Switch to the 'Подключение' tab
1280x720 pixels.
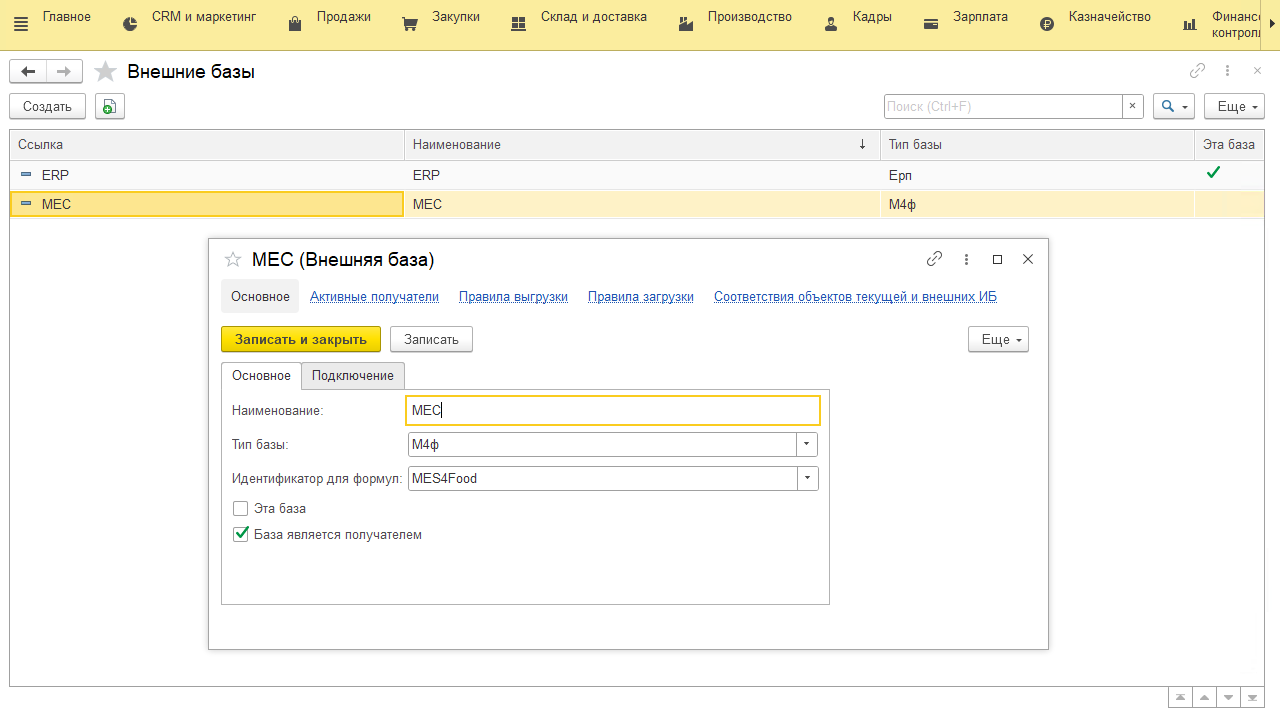click(x=352, y=375)
